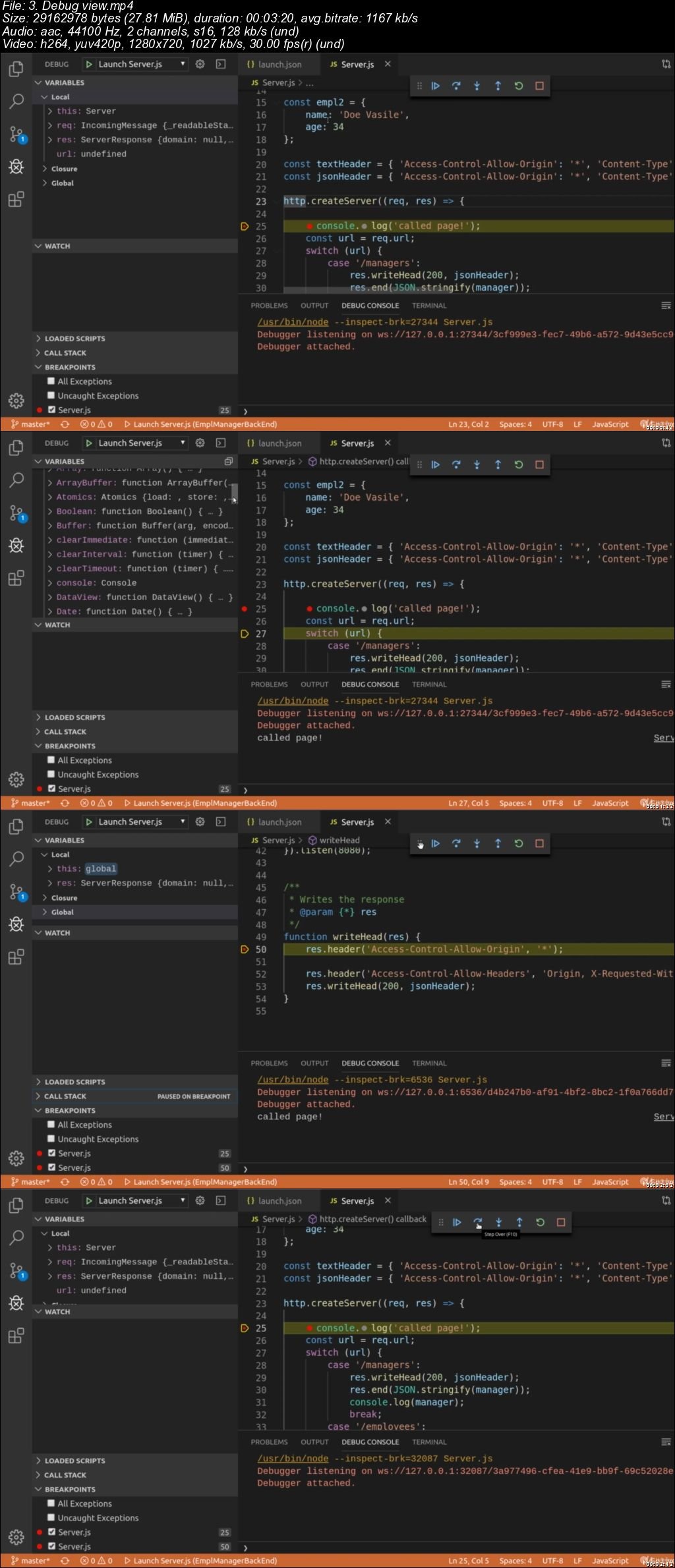This screenshot has height=1568, width=675.
Task: Expand the 'this: global' variable
Action: tap(50, 869)
